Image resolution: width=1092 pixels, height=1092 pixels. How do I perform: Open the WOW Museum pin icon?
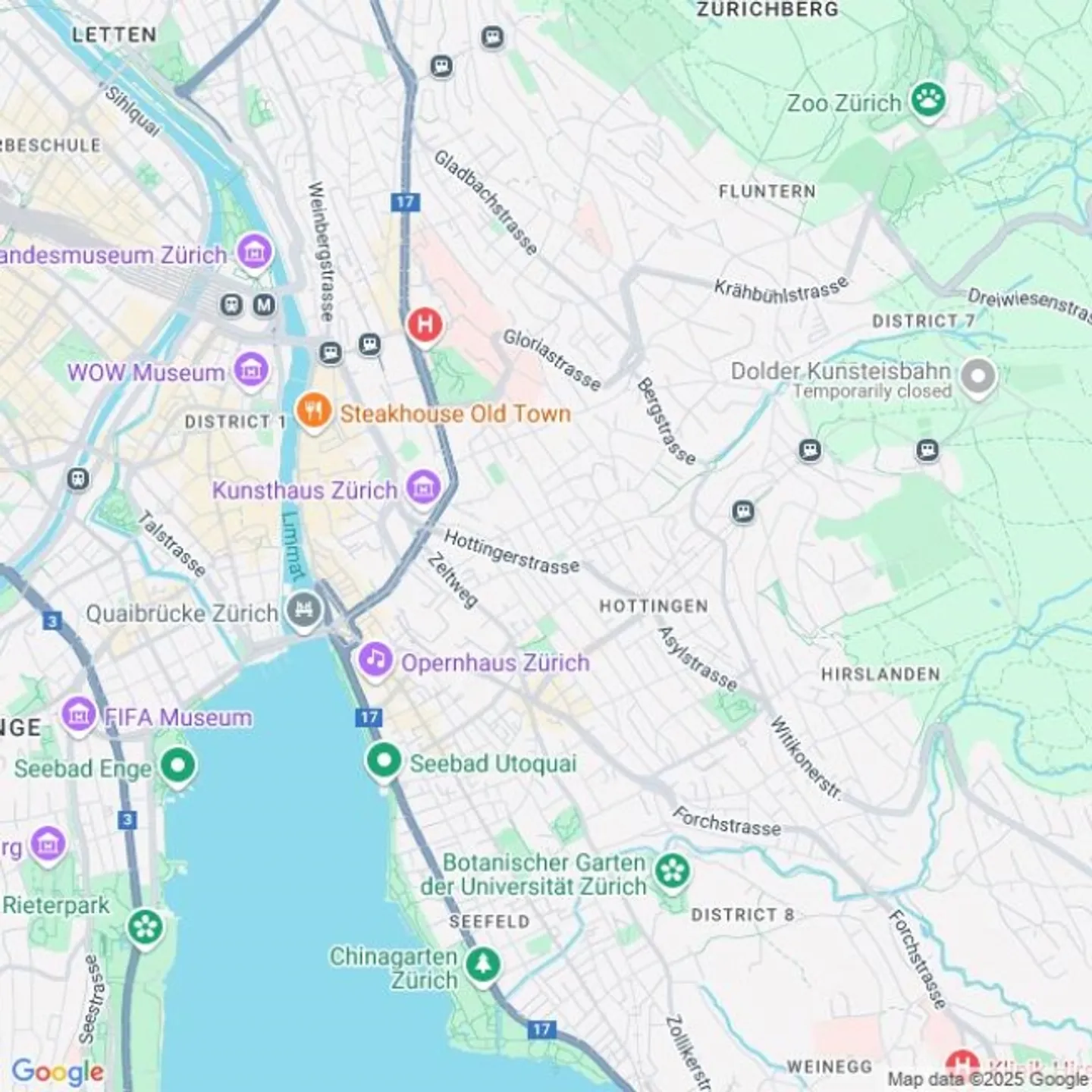pos(250,371)
